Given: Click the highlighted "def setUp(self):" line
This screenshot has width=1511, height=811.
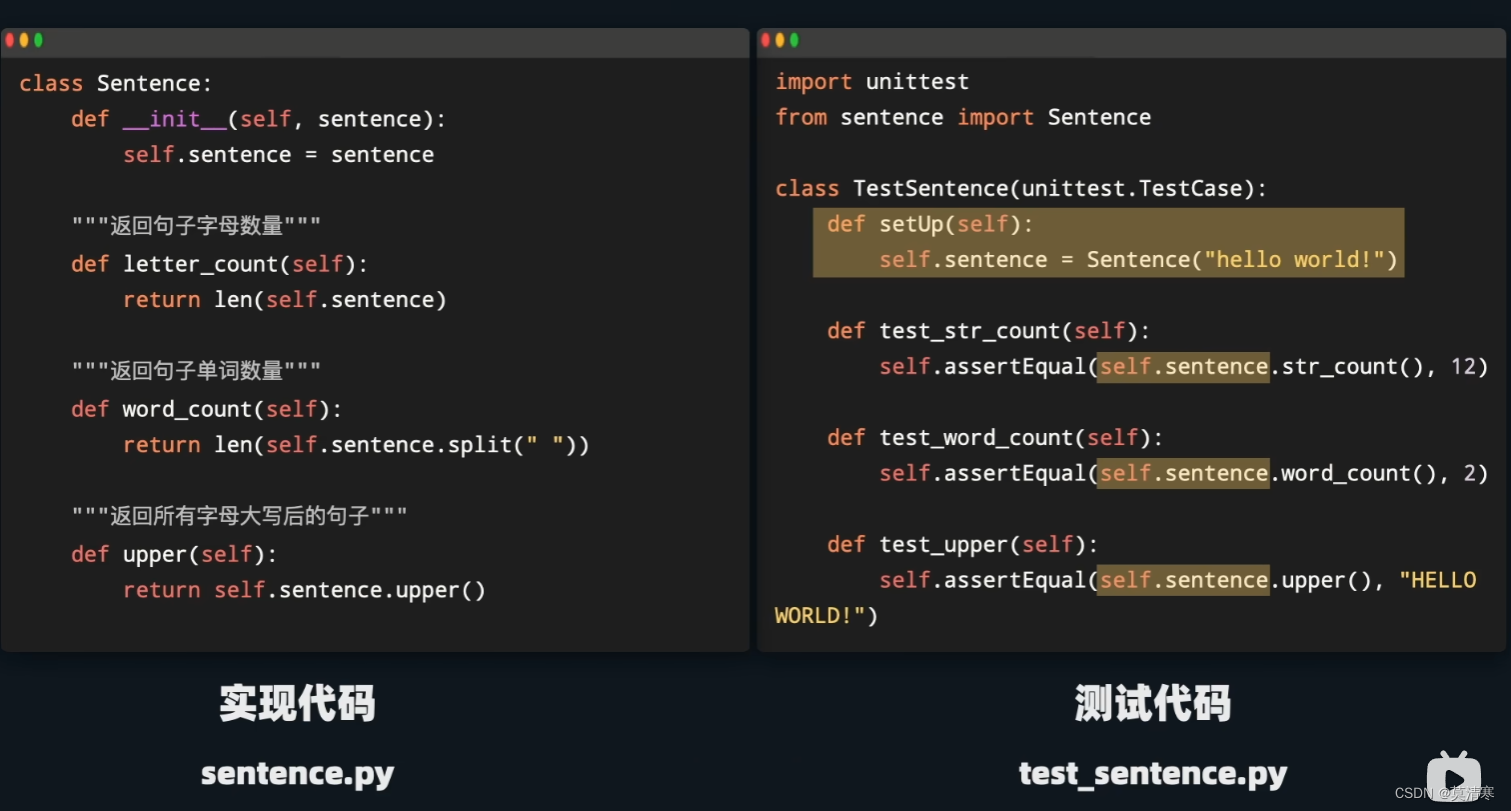Looking at the screenshot, I should pos(930,224).
